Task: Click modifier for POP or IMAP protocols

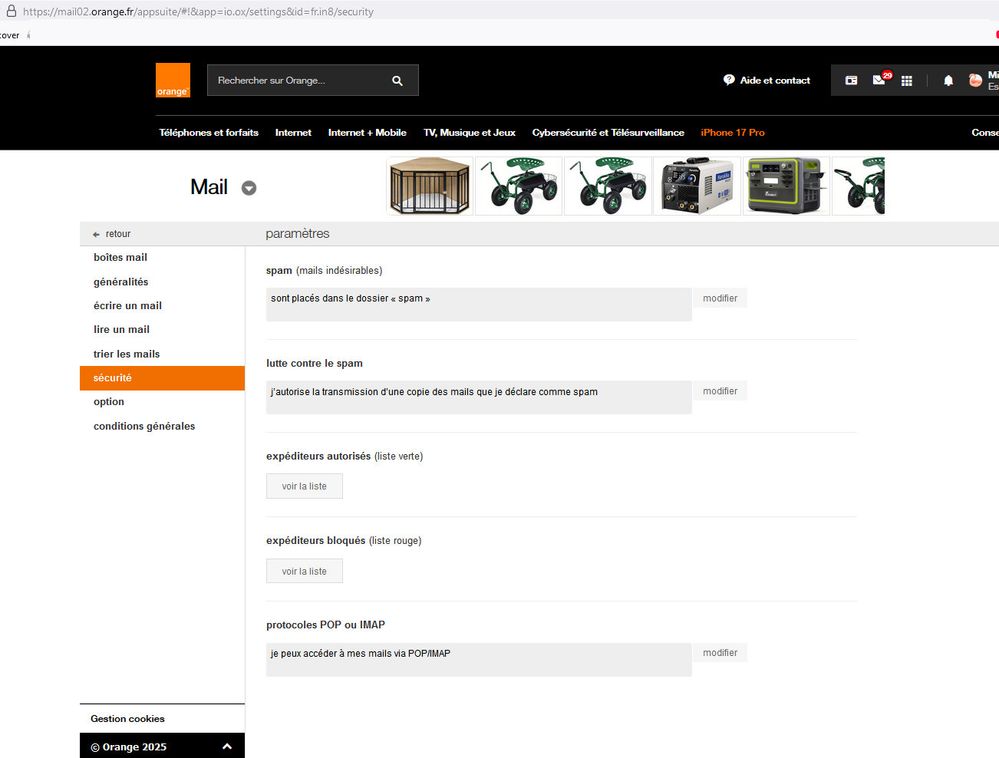Action: [720, 653]
